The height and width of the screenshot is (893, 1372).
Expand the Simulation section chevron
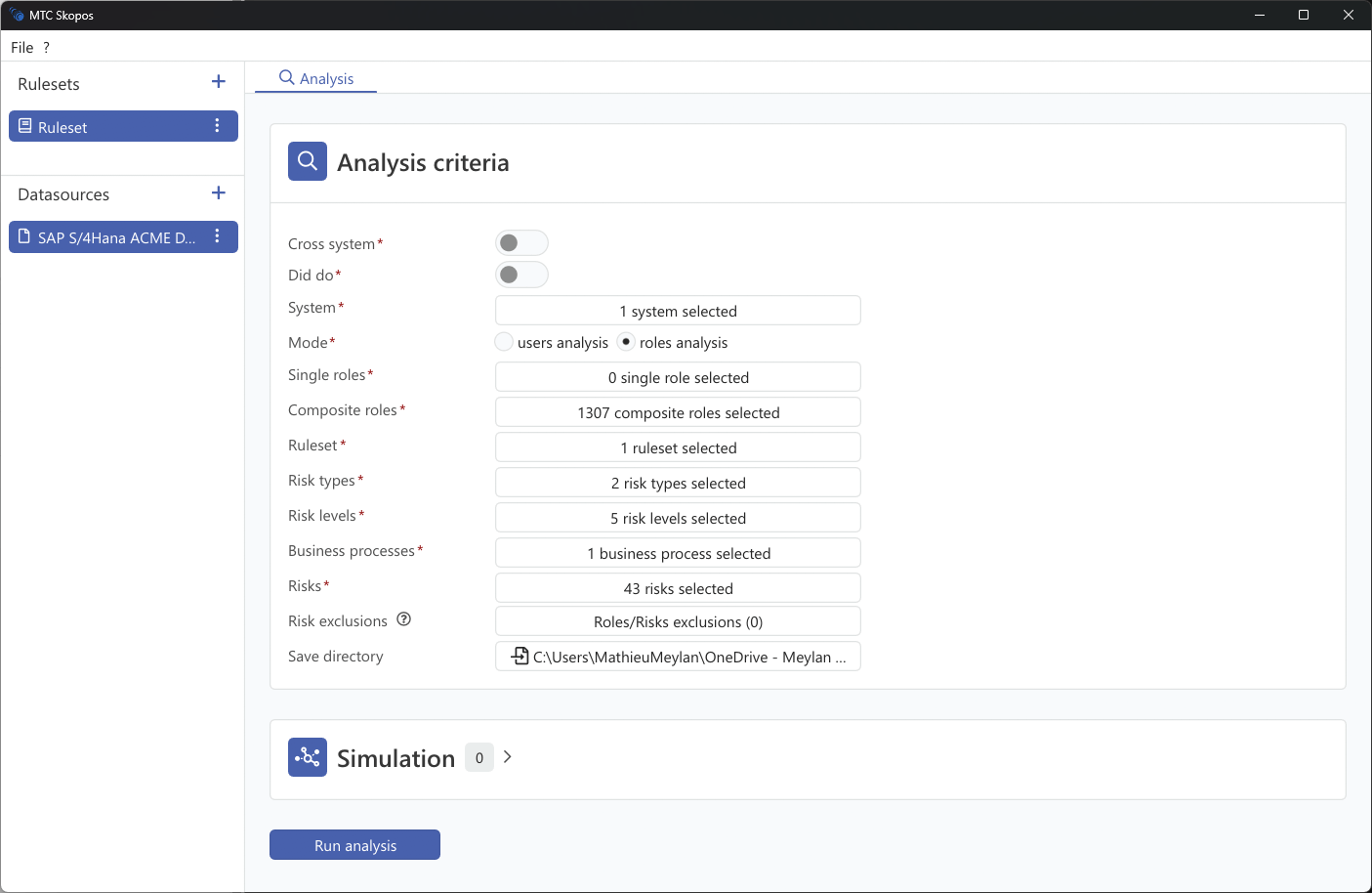[x=508, y=757]
